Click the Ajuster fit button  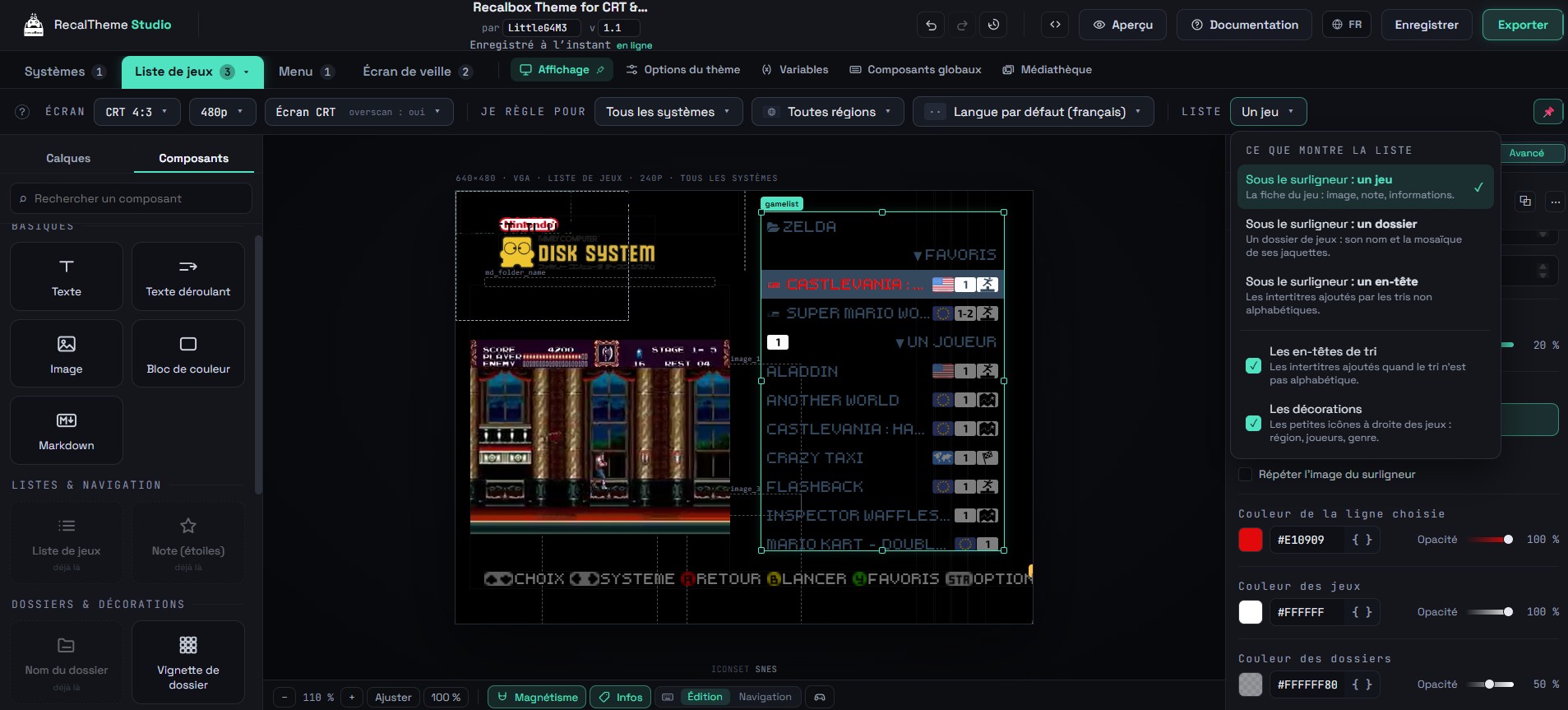tap(393, 697)
